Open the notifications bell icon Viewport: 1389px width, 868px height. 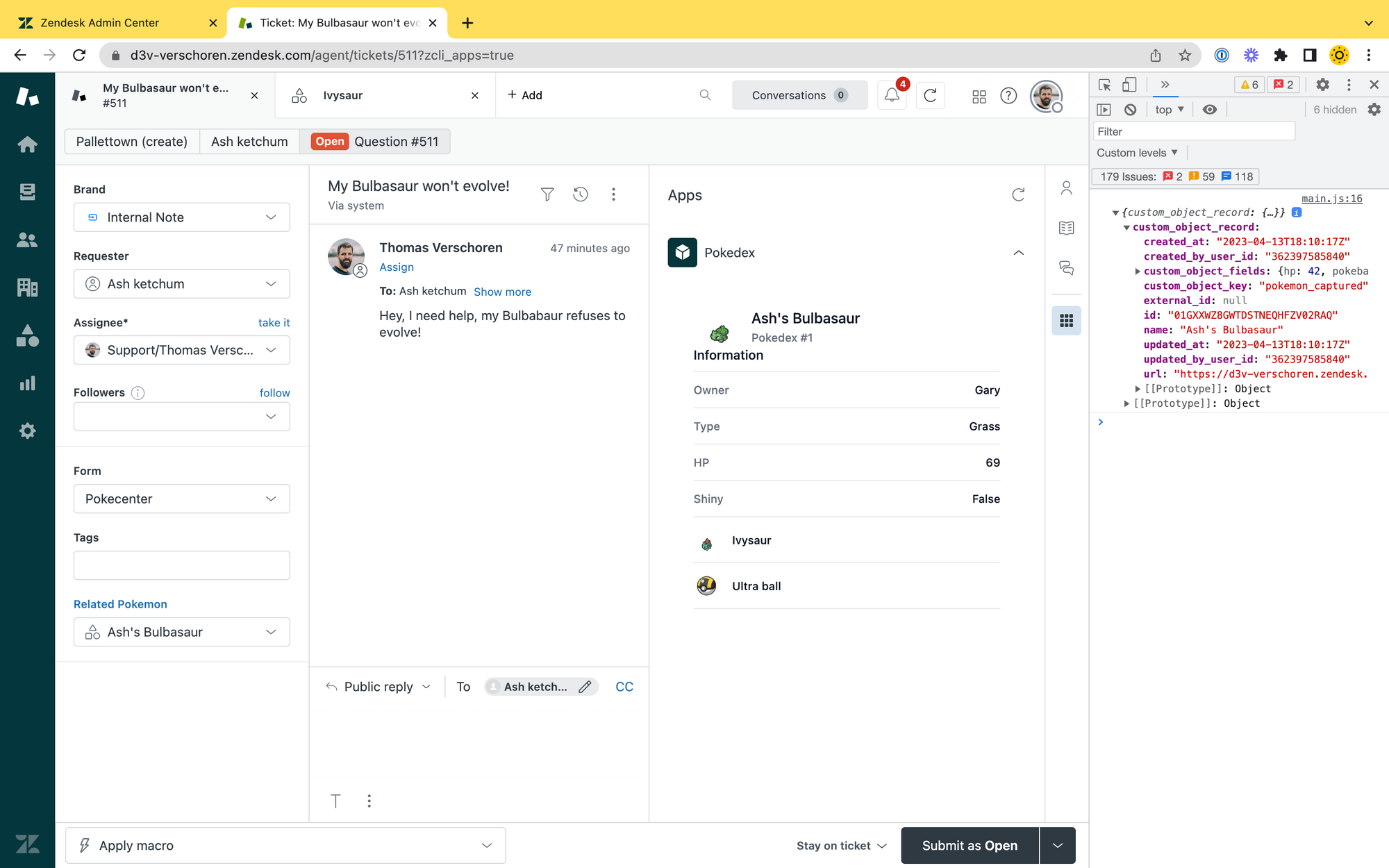(892, 96)
